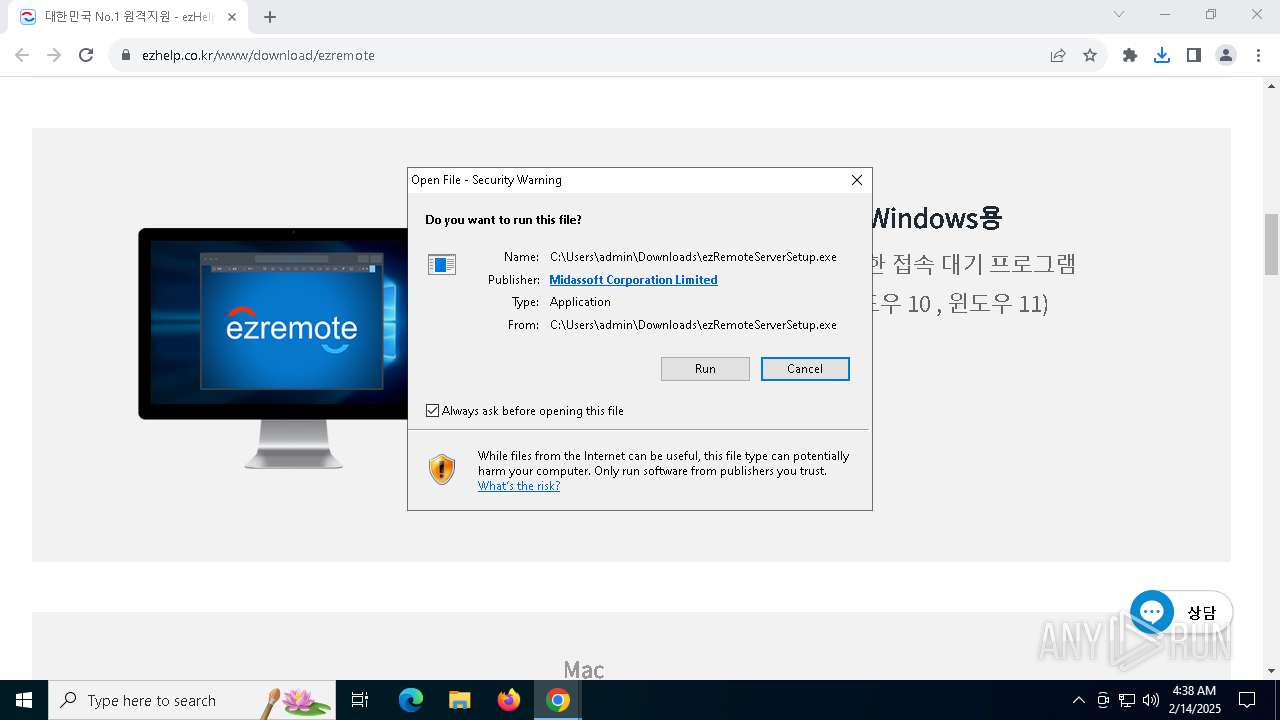Click the ezremote monitor image
Image resolution: width=1280 pixels, height=720 pixels.
pos(274,347)
